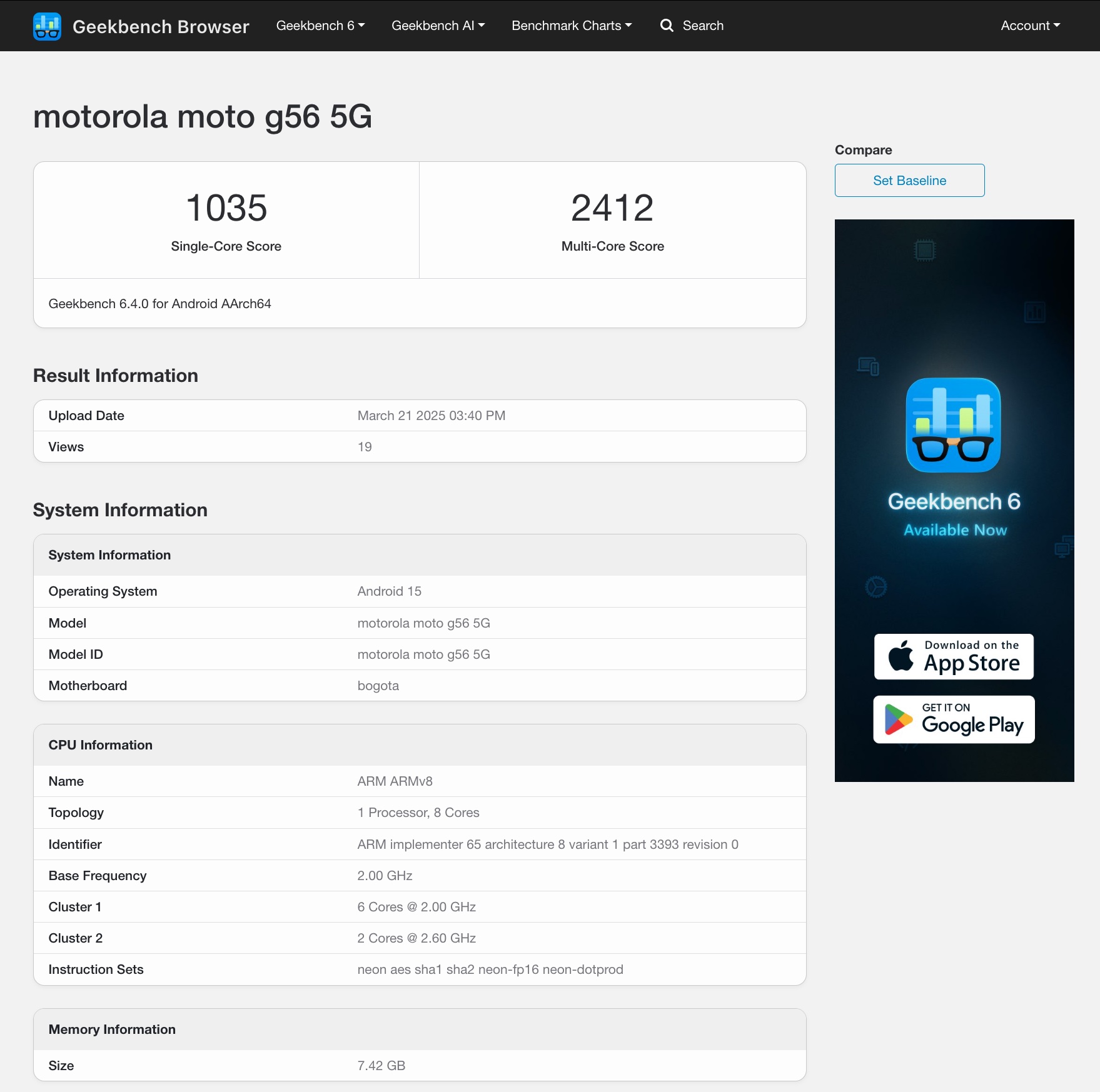This screenshot has width=1100, height=1092.
Task: Click the Geekbench 6 app icon in ad
Action: (x=953, y=425)
